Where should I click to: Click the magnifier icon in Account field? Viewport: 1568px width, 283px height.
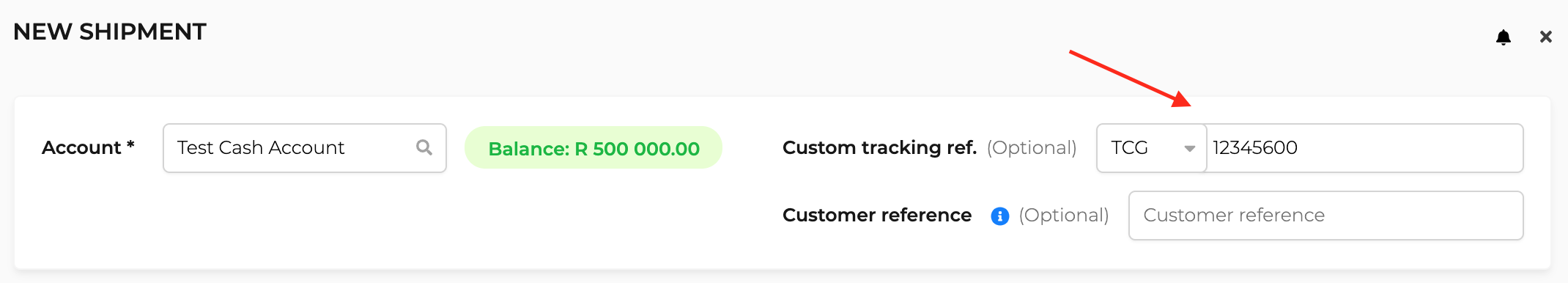coord(424,147)
